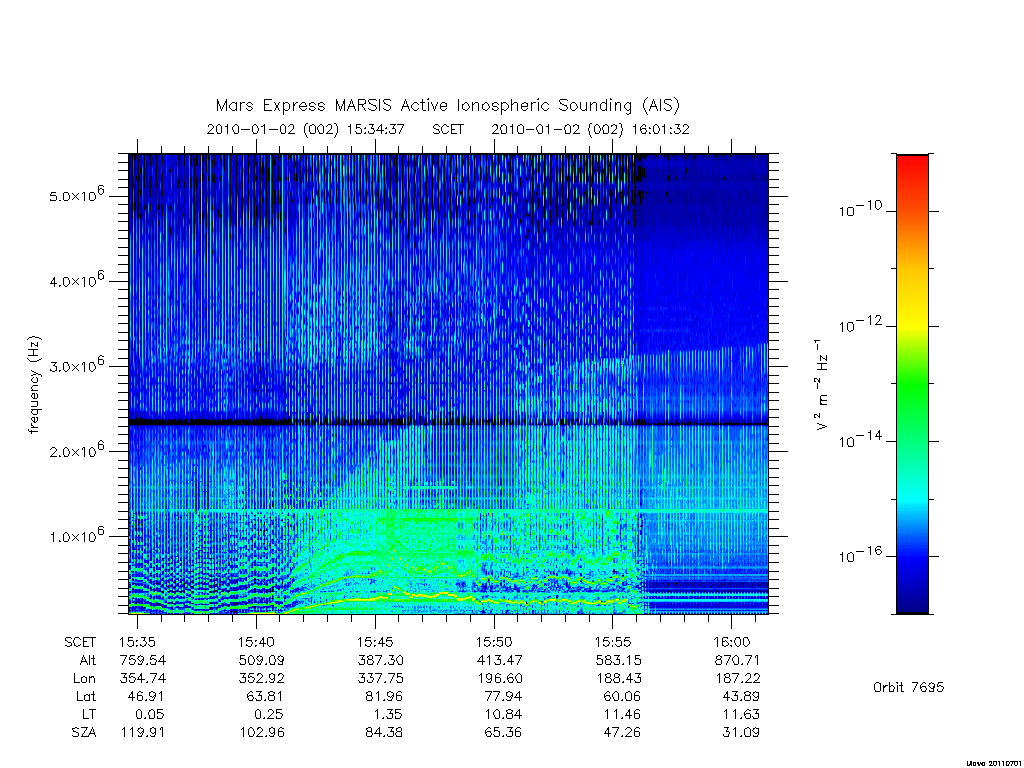The height and width of the screenshot is (768, 1024).
Task: Click the 15:50 time tick label
Action: pyautogui.click(x=494, y=643)
